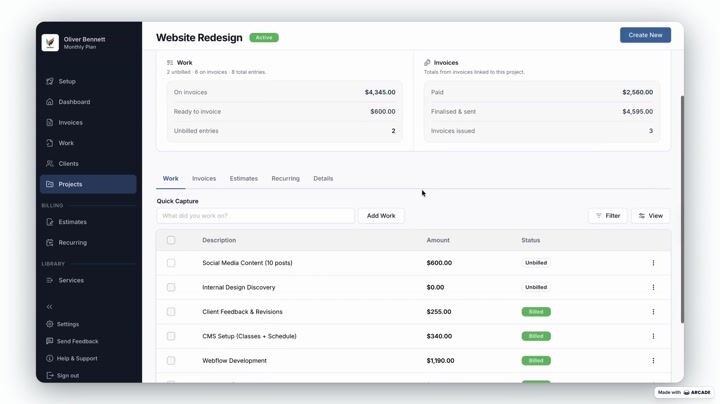Click the Work icon in sidebar

pyautogui.click(x=50, y=143)
